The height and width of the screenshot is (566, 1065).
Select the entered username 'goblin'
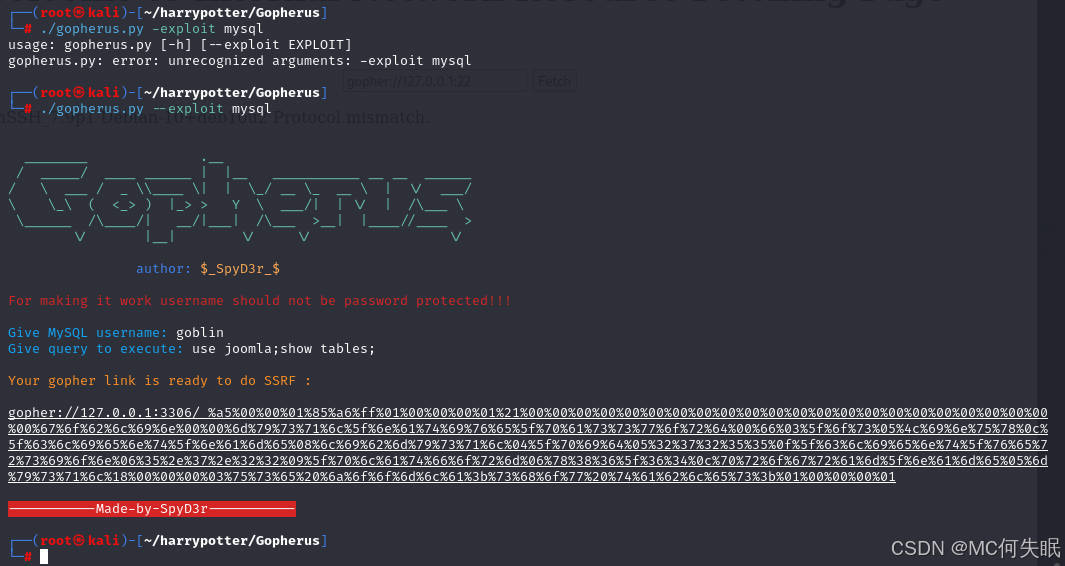(x=200, y=332)
